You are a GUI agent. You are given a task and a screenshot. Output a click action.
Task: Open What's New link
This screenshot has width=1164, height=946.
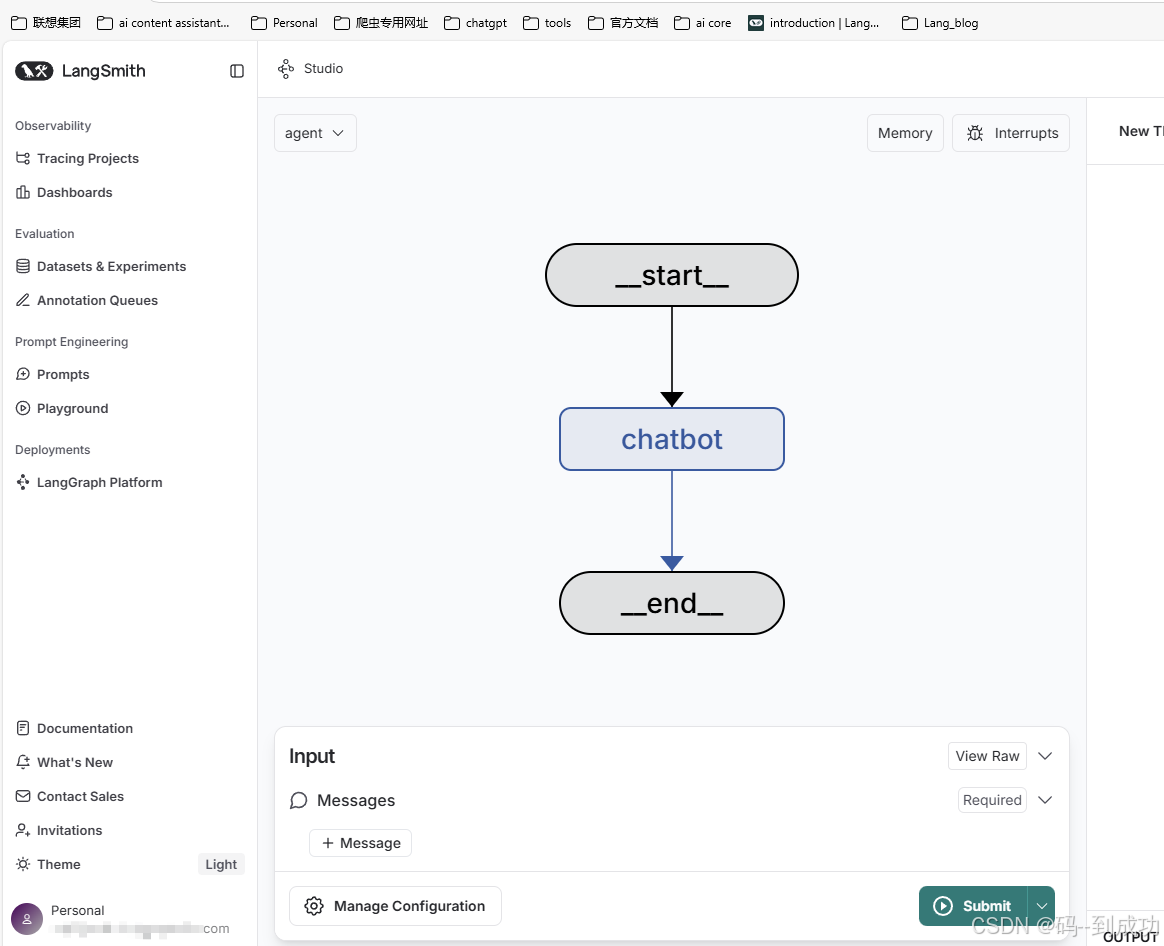click(x=75, y=762)
